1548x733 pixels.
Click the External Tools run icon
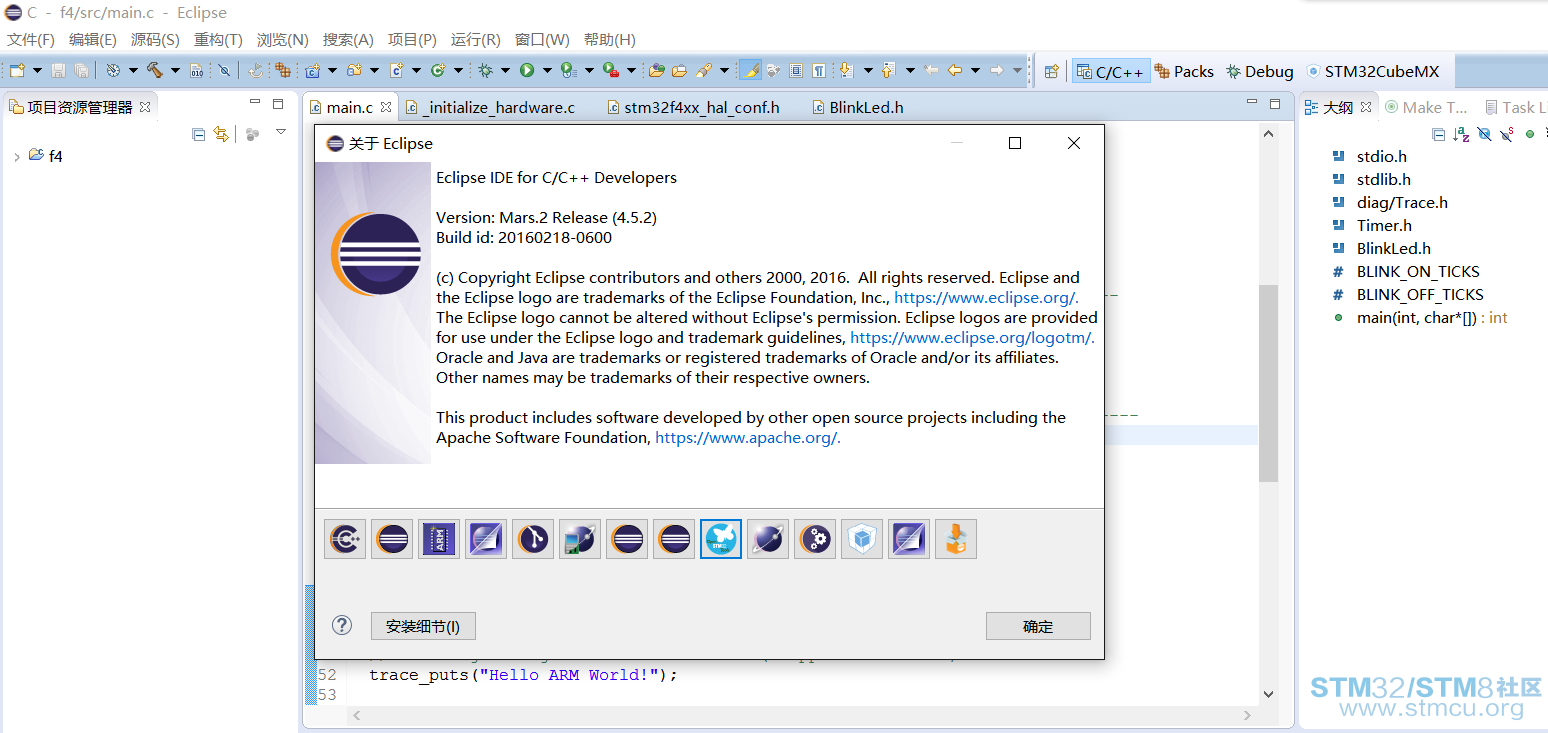pos(610,70)
